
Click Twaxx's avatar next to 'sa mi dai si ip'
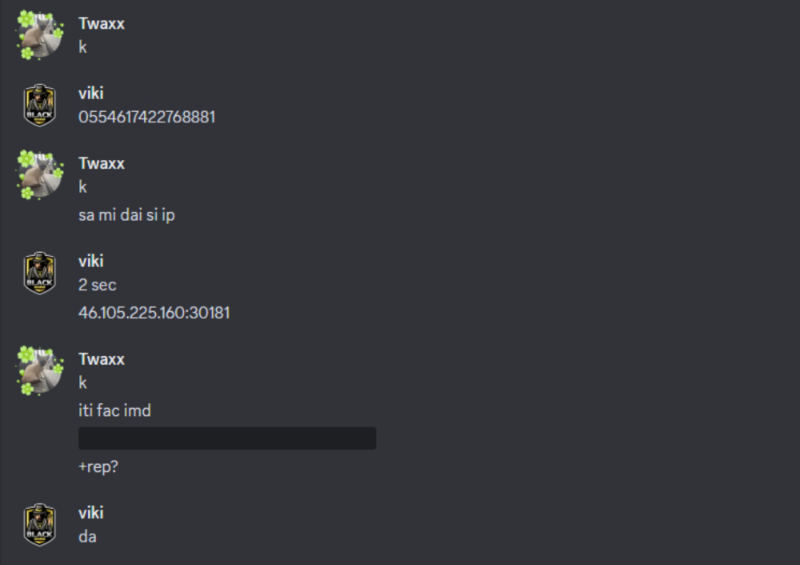pos(40,174)
